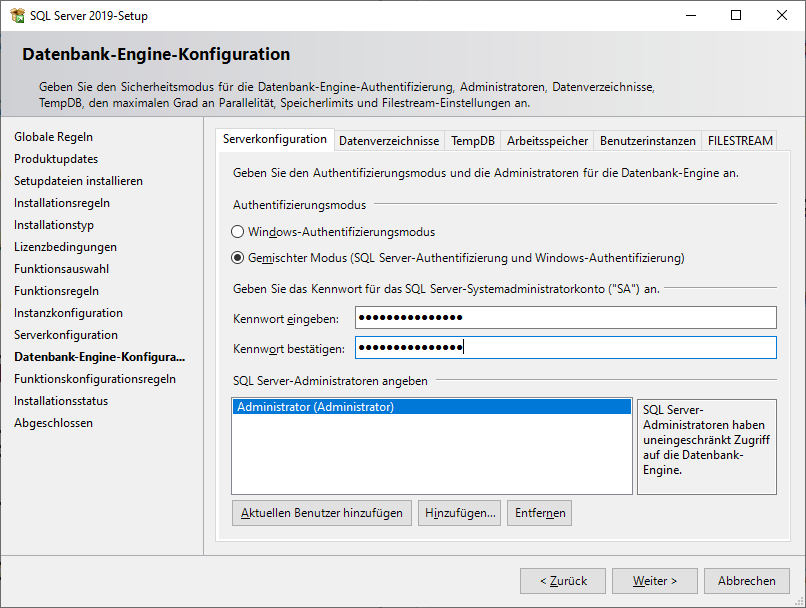806x608 pixels.
Task: Cancel setup with Abbrechen button
Action: [x=747, y=581]
